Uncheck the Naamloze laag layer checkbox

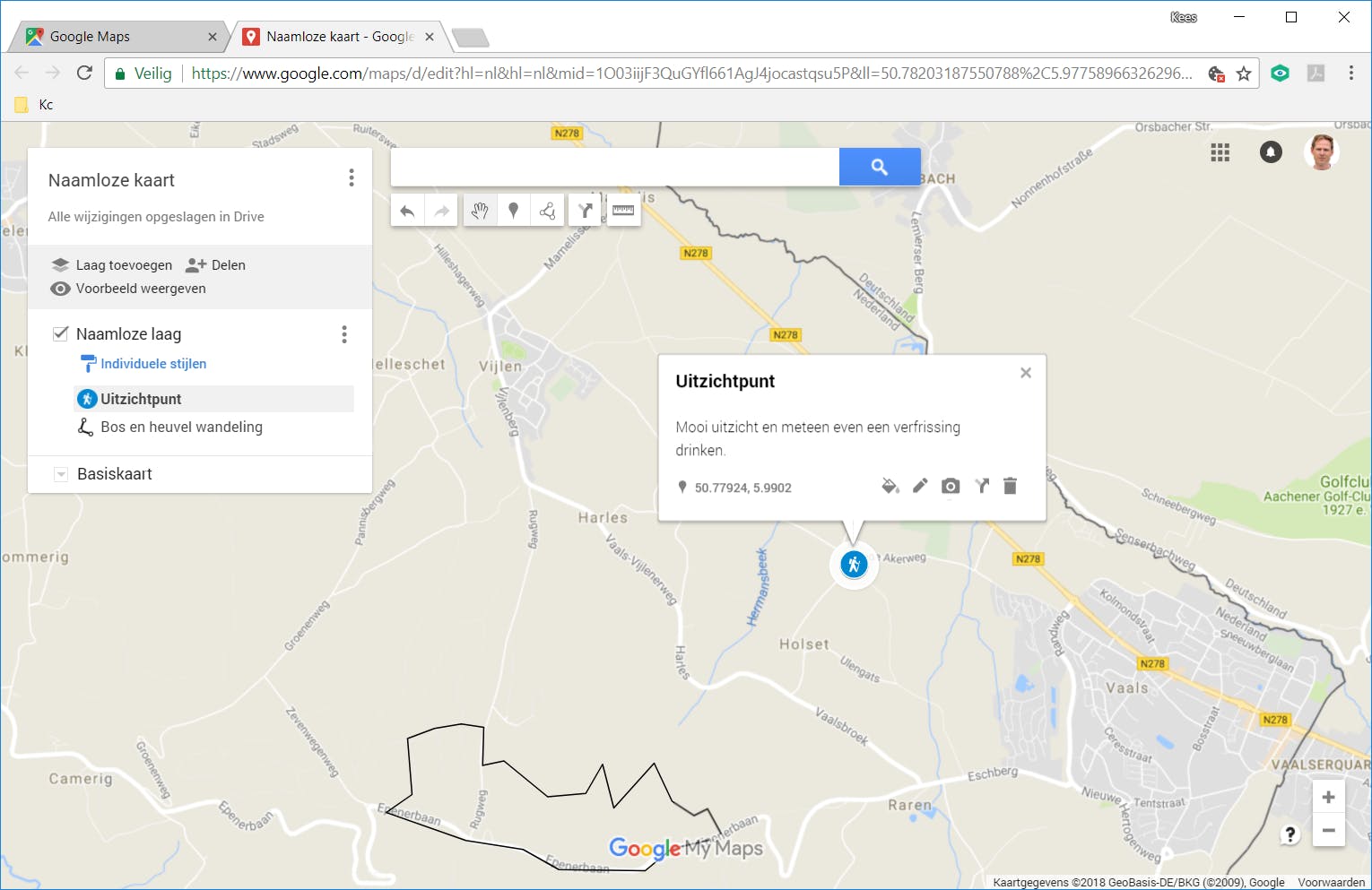[61, 333]
